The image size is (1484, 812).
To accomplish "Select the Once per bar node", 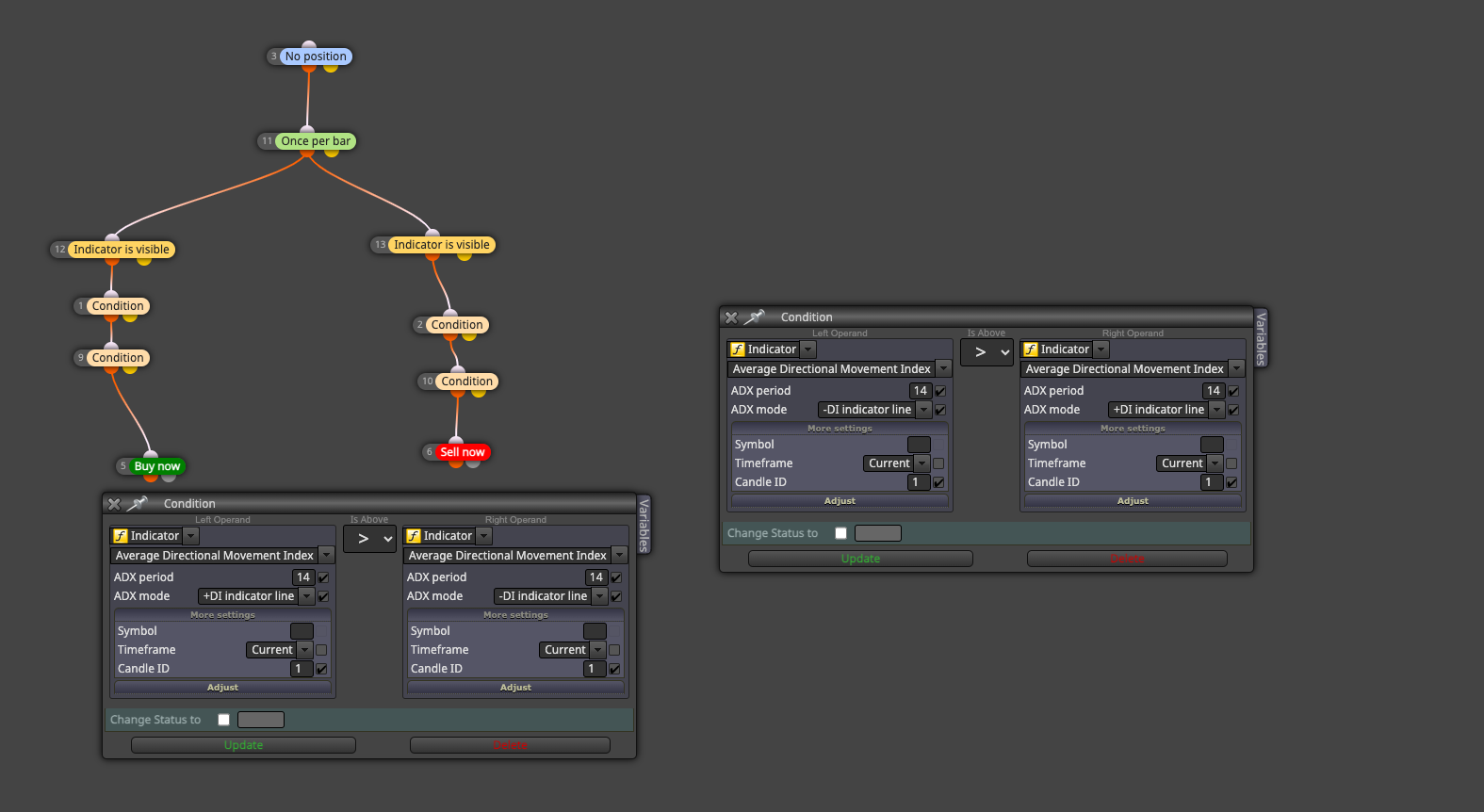I will coord(316,141).
